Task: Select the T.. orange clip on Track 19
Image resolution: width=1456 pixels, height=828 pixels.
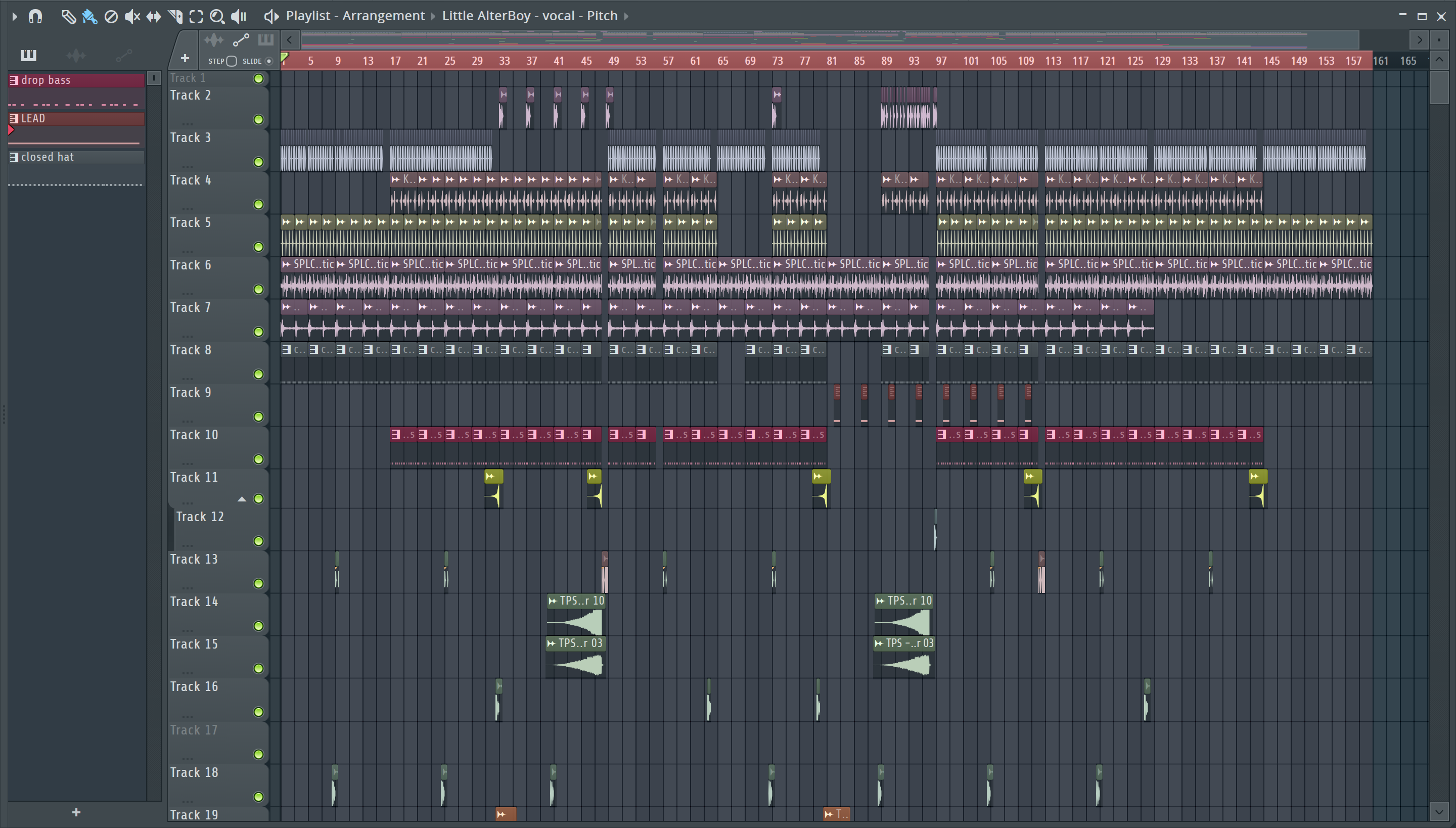Action: (837, 814)
